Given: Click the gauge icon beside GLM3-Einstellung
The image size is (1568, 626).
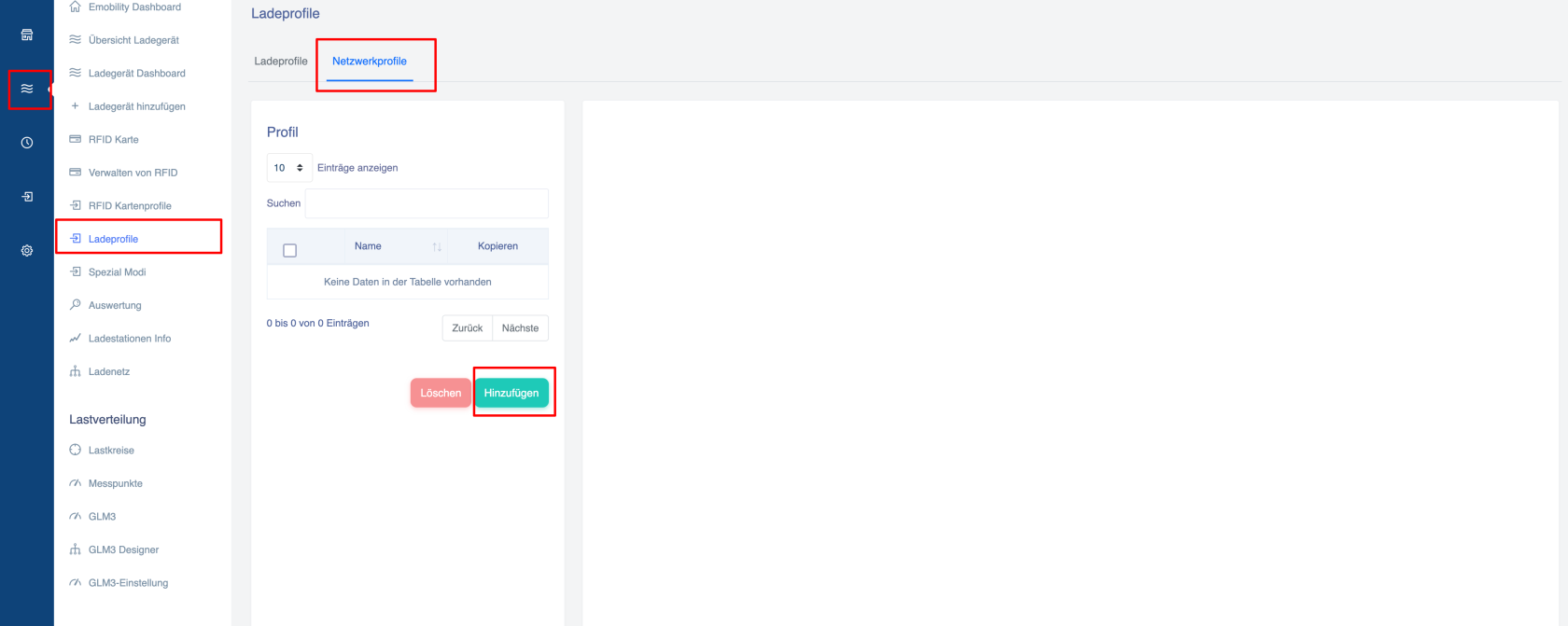Looking at the screenshot, I should 76,582.
